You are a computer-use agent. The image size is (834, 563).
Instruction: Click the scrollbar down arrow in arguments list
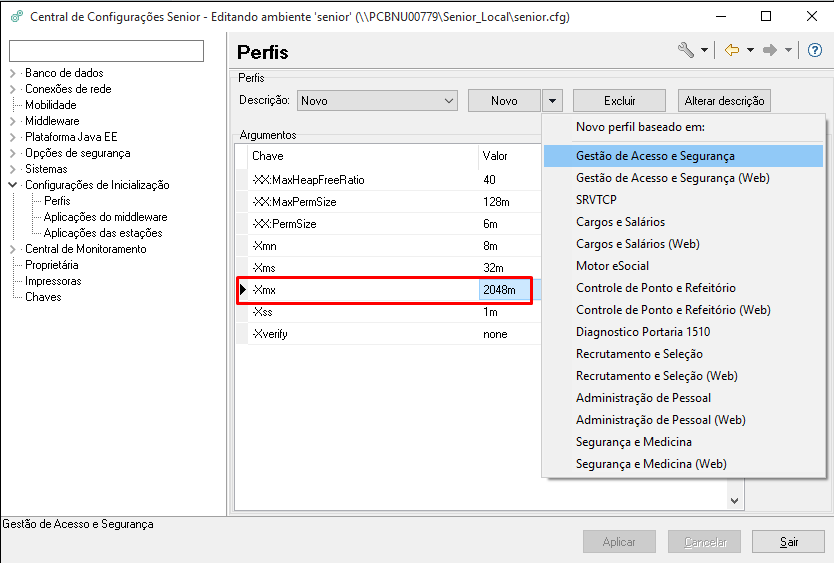pyautogui.click(x=735, y=500)
